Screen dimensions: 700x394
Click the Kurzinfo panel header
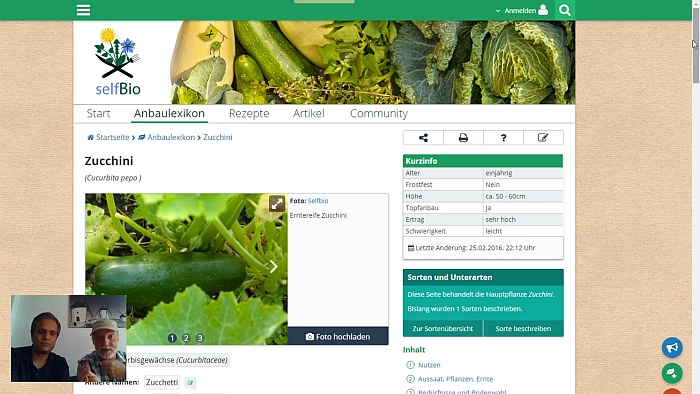click(483, 161)
